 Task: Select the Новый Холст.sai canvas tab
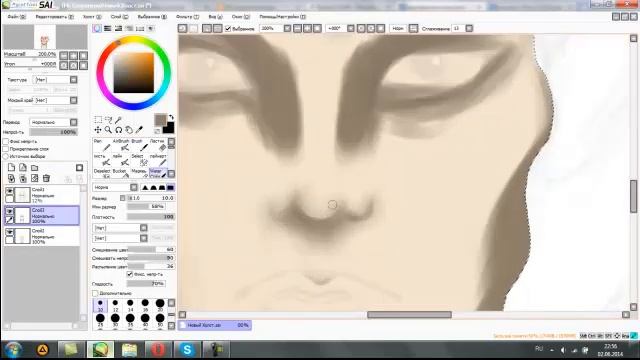215,325
